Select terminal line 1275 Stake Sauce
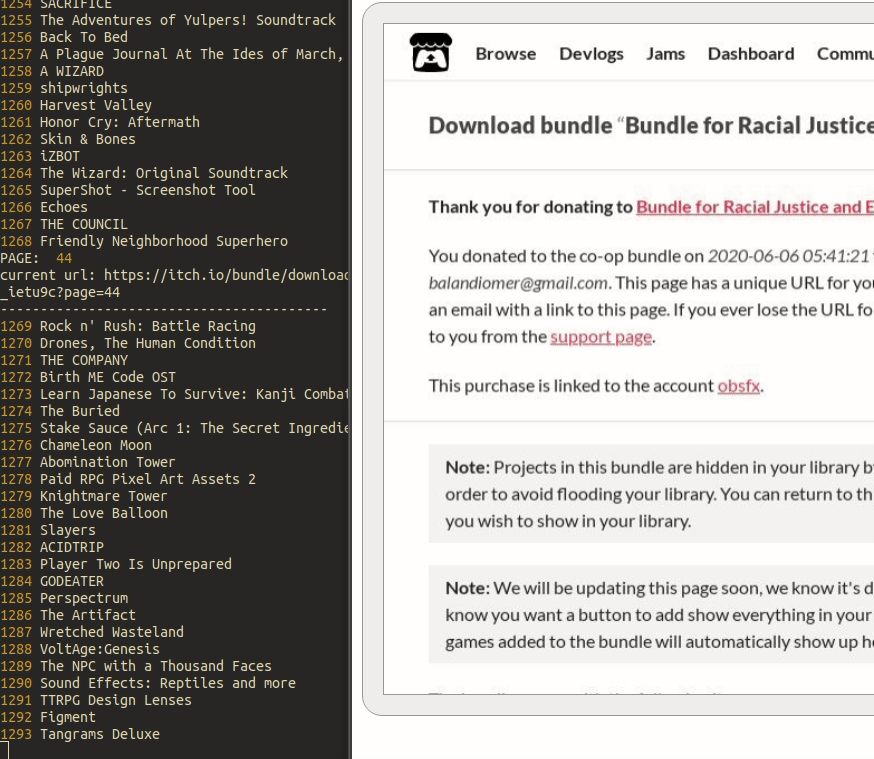This screenshot has width=874, height=759. click(174, 428)
